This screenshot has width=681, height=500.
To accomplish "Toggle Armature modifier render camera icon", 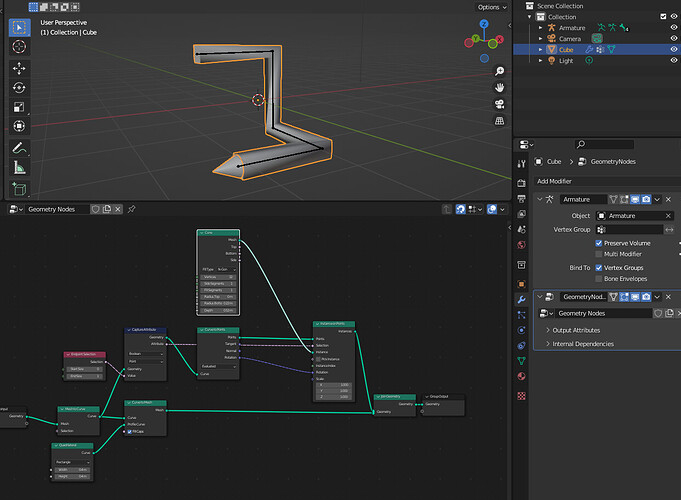I will pos(646,199).
